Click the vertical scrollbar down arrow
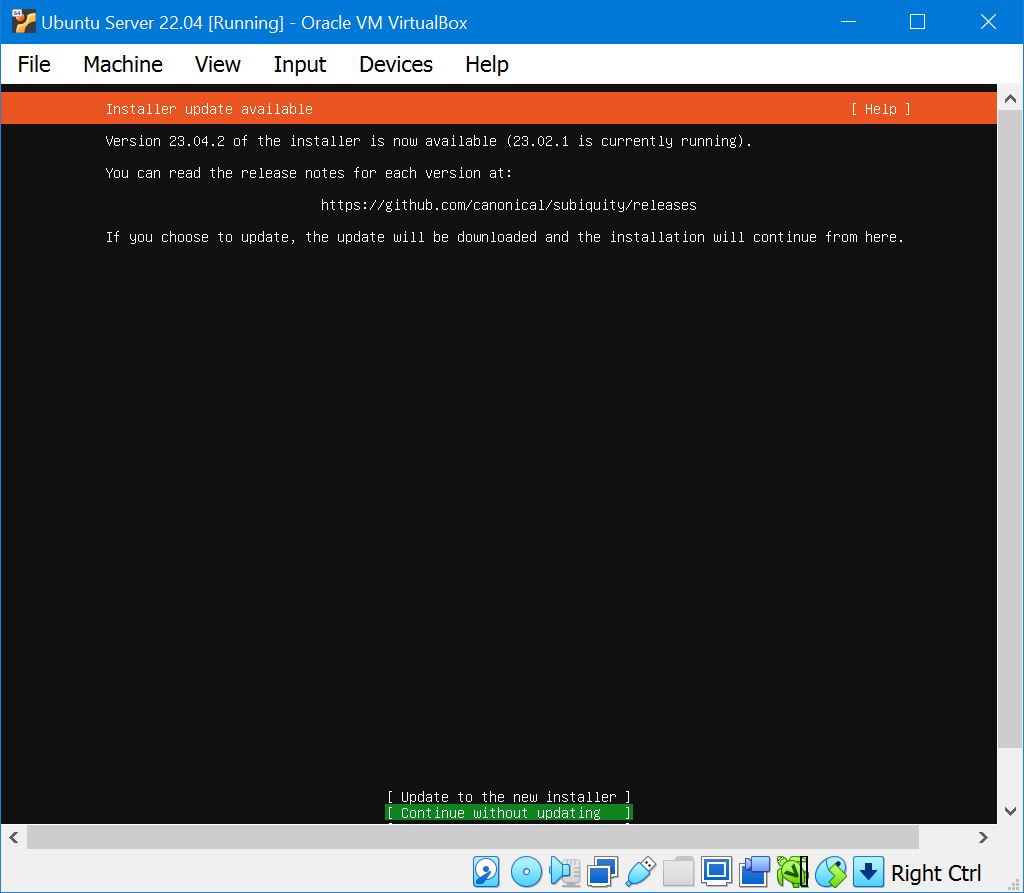Viewport: 1024px width, 893px height. (x=1010, y=811)
